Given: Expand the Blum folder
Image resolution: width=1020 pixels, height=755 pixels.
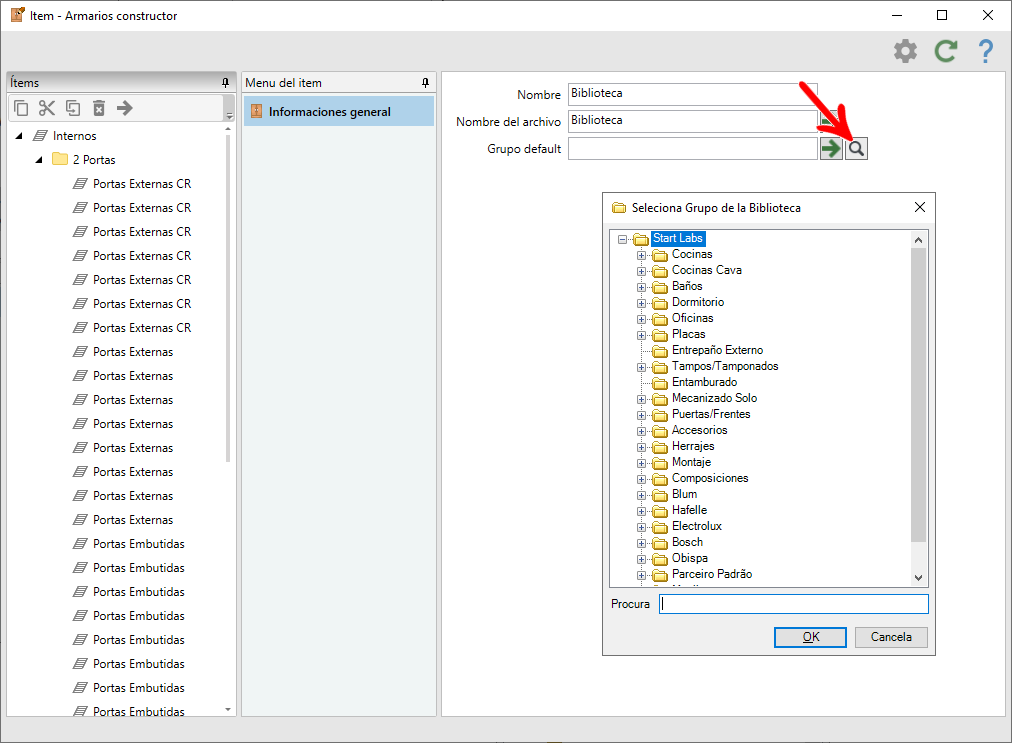Looking at the screenshot, I should pos(641,496).
